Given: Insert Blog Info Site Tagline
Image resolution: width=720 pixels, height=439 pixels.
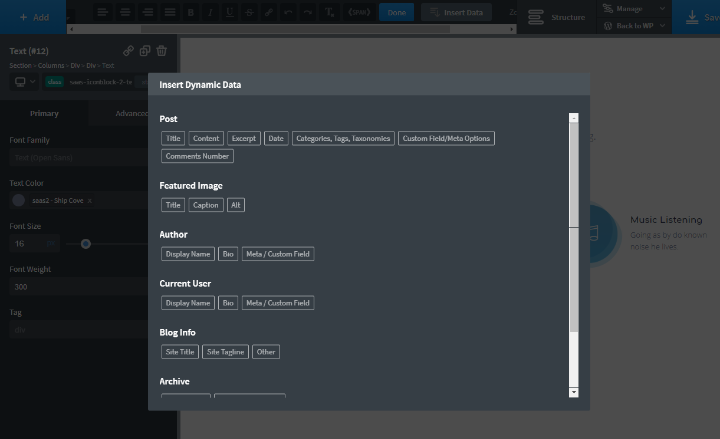Looking at the screenshot, I should (x=225, y=352).
